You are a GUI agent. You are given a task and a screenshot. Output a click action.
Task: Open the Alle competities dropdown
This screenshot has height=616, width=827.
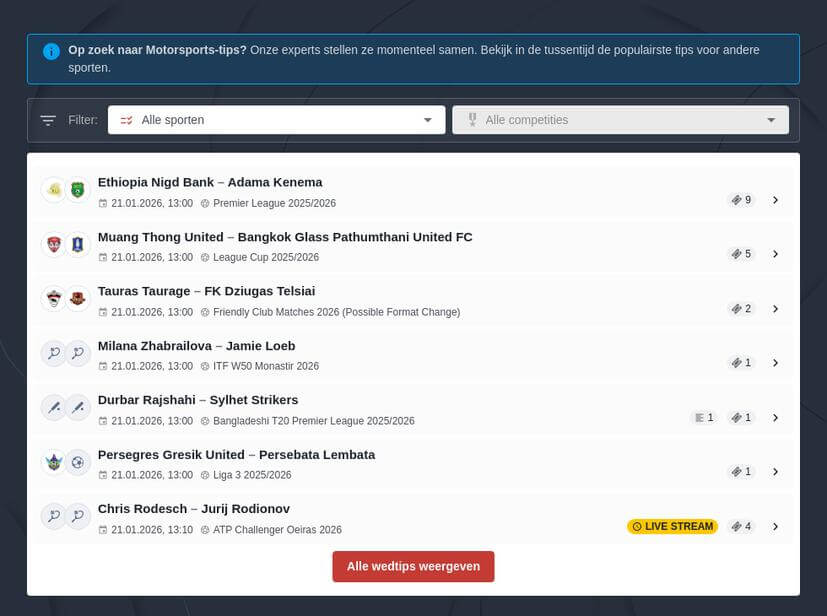click(x=620, y=120)
